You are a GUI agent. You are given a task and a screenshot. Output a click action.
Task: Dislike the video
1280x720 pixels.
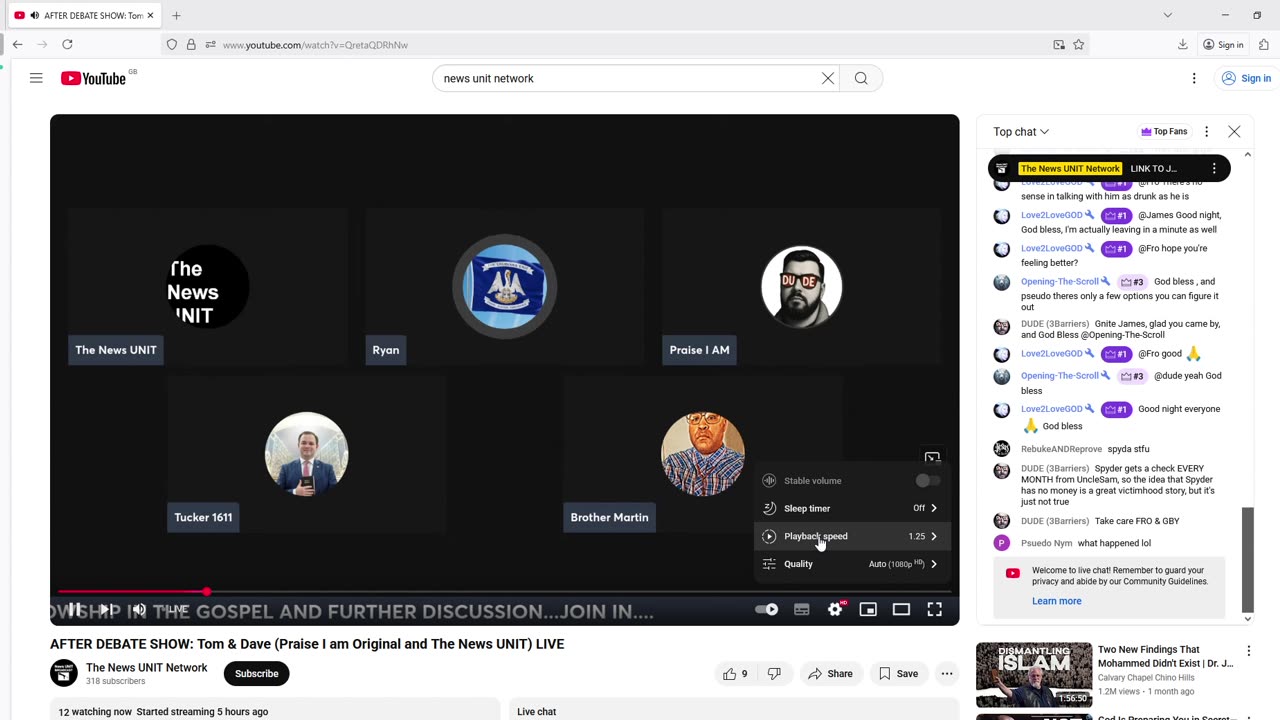point(774,674)
